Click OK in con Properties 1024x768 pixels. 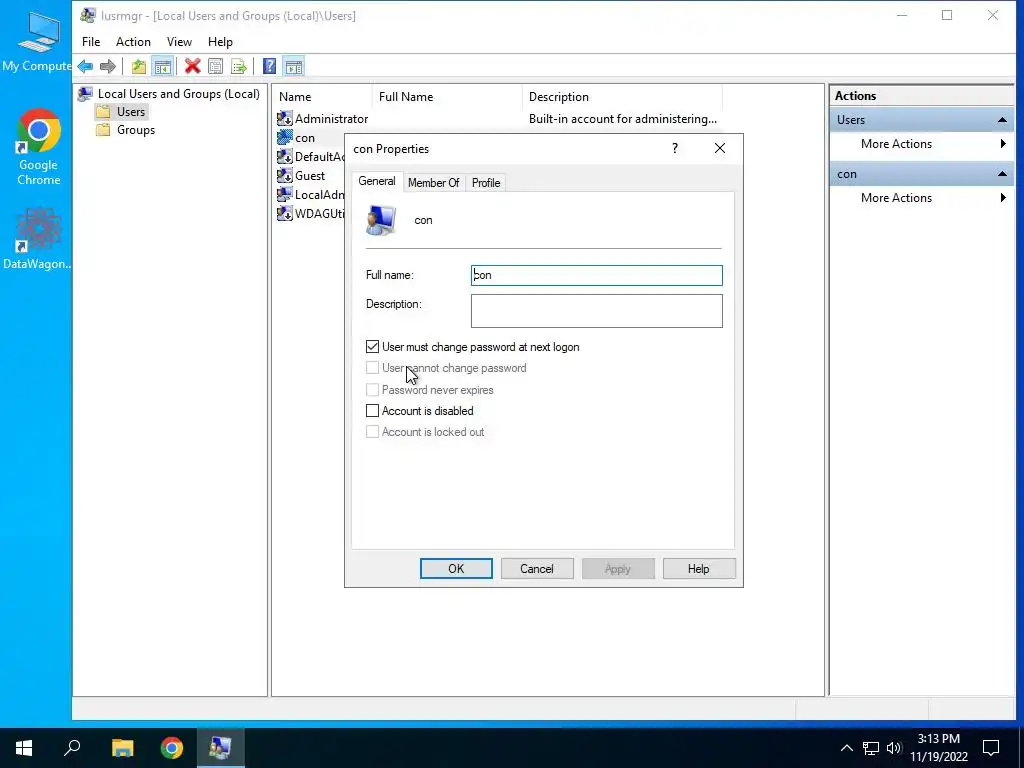456,569
